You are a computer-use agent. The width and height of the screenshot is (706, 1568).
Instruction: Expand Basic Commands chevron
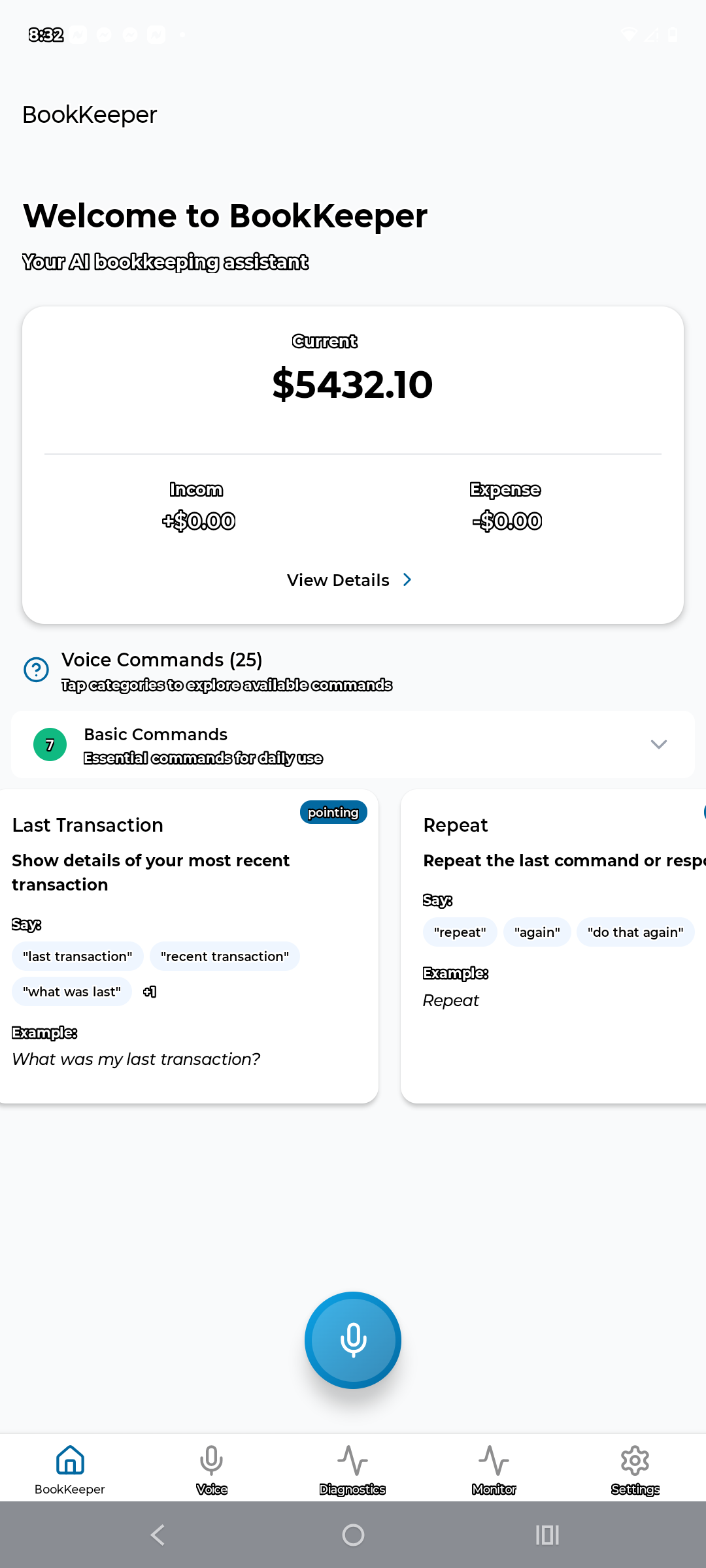coord(658,745)
